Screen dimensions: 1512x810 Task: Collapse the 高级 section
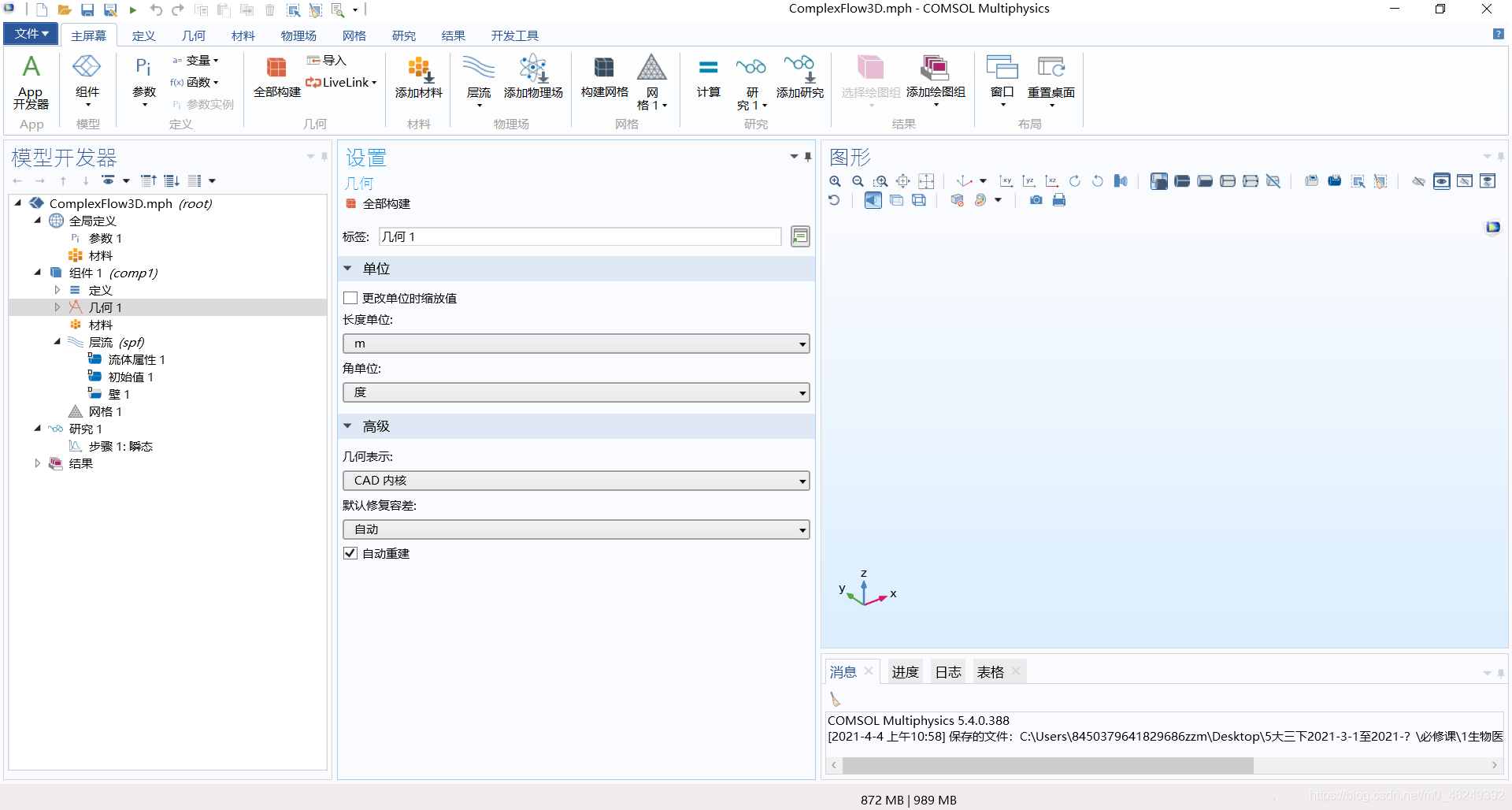[347, 426]
